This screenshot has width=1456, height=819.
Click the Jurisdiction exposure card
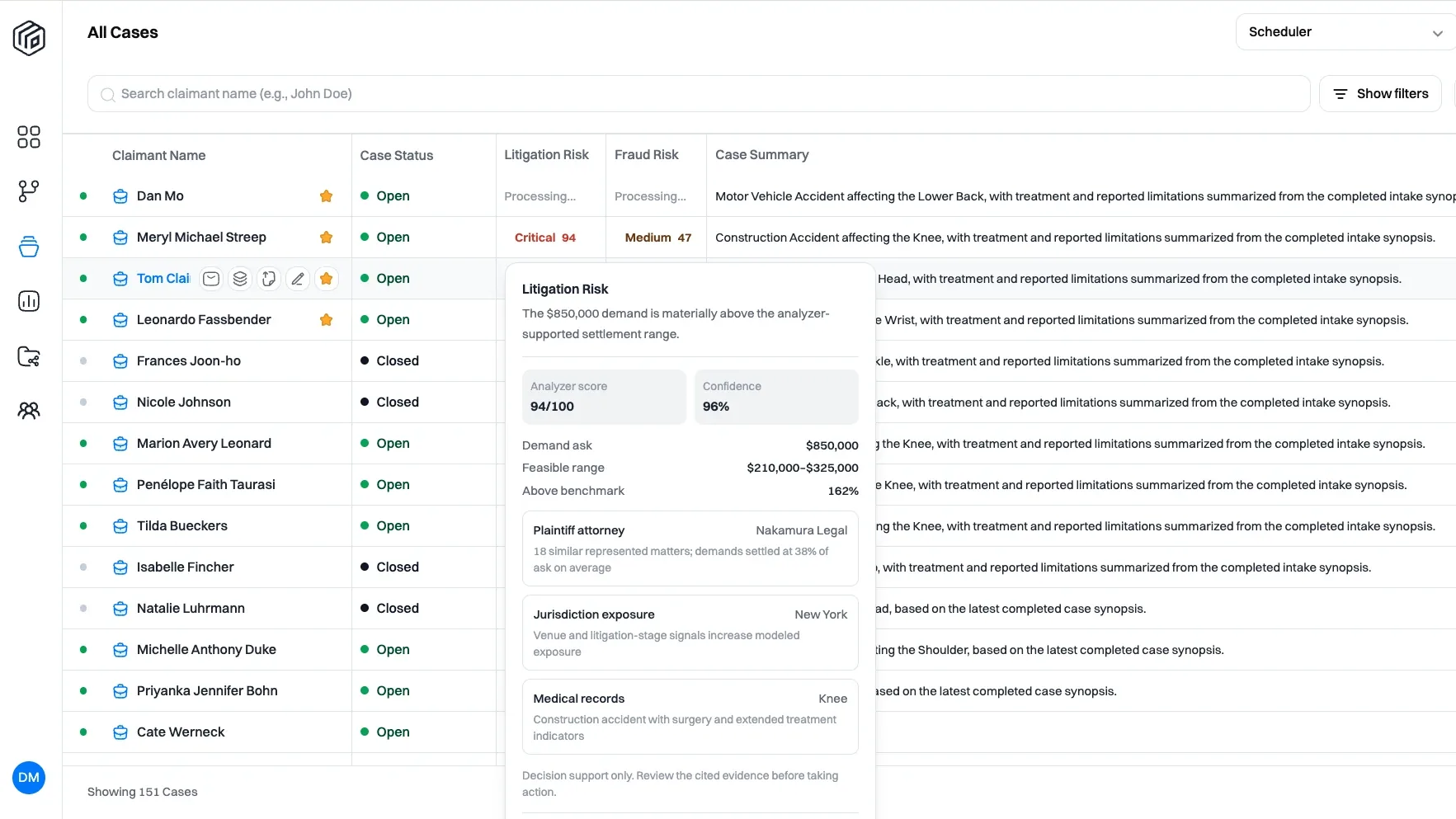coord(690,633)
